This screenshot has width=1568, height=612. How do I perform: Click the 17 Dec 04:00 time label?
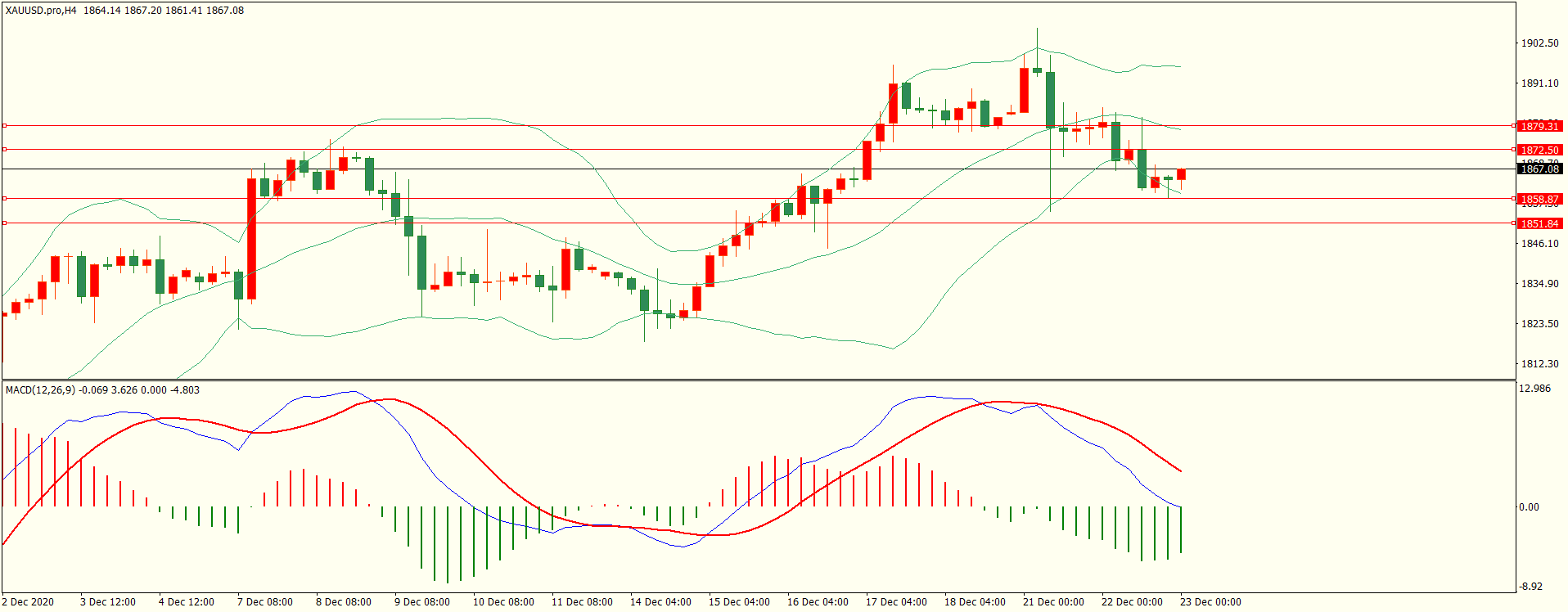click(x=896, y=602)
